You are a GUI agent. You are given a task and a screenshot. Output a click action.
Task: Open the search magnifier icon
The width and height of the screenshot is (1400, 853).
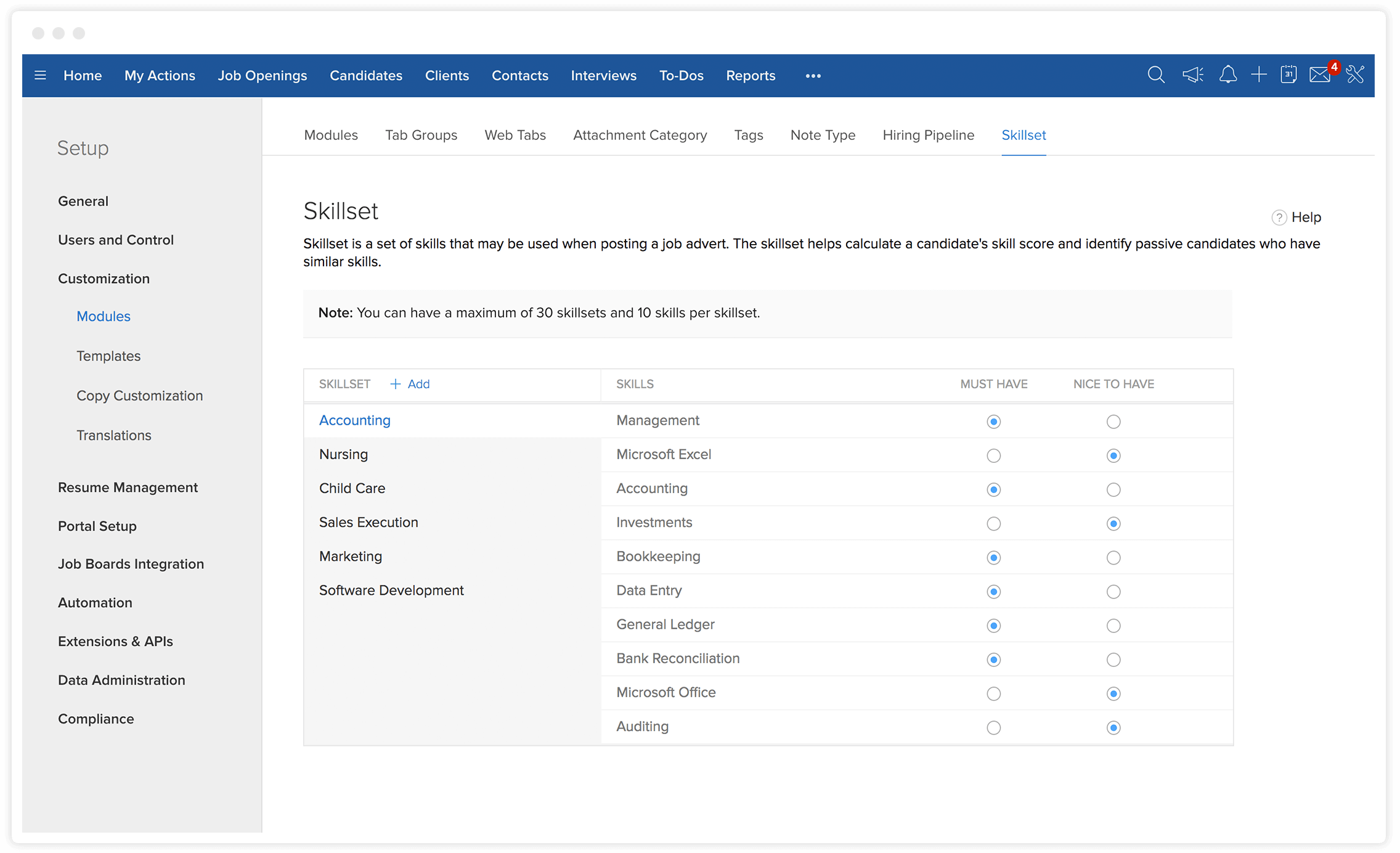click(x=1156, y=75)
